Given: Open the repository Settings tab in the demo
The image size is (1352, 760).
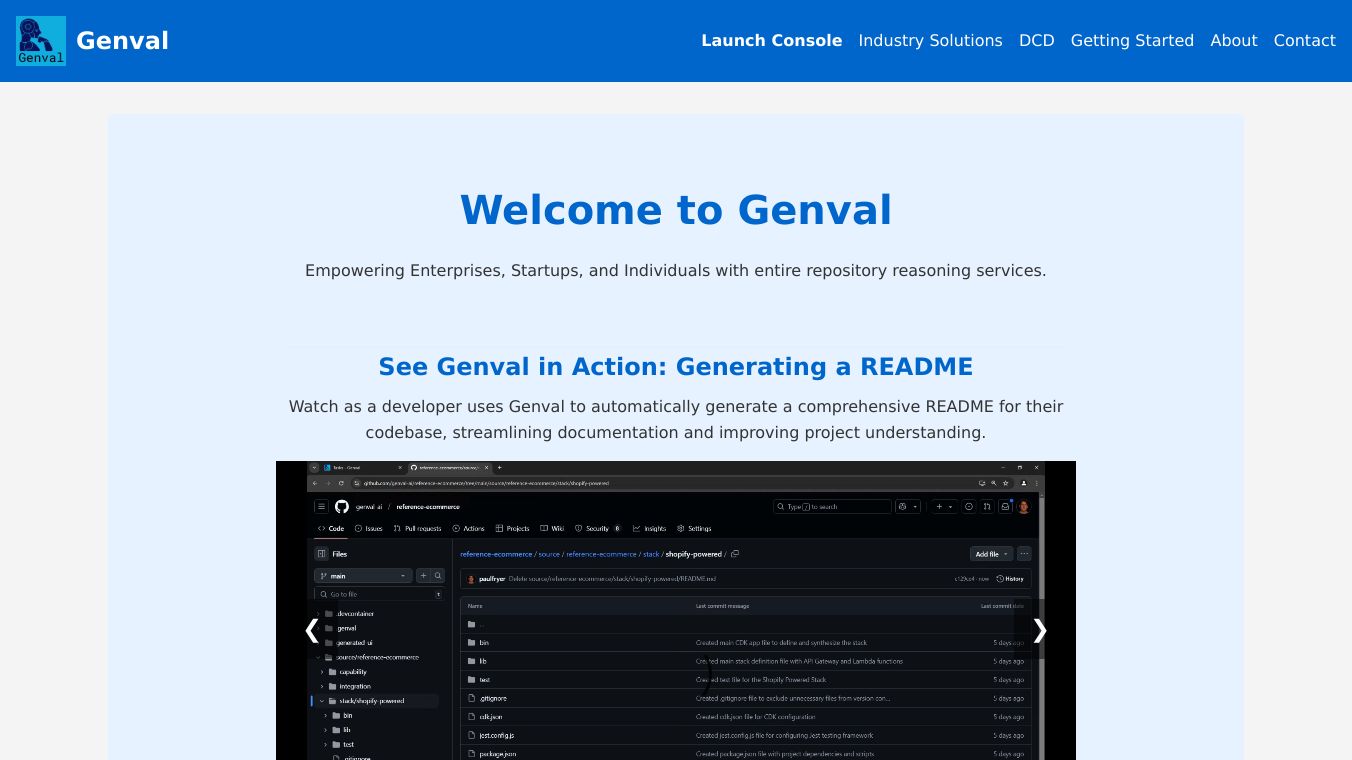Looking at the screenshot, I should pos(694,529).
